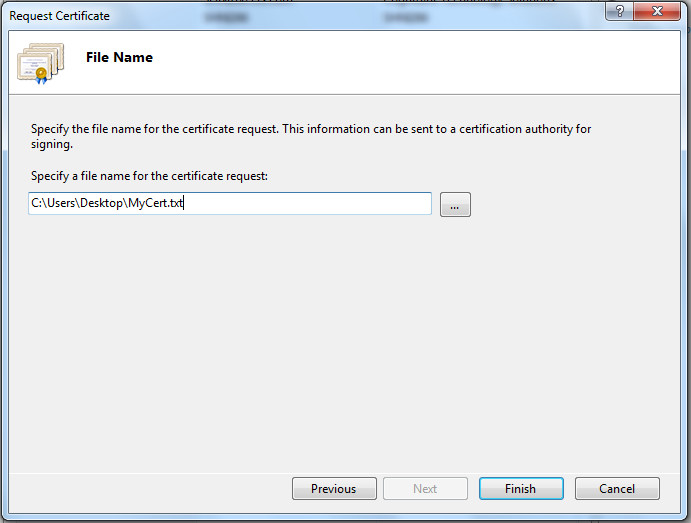This screenshot has height=523, width=691.
Task: Click the certificate icon in the header
Action: (x=41, y=62)
